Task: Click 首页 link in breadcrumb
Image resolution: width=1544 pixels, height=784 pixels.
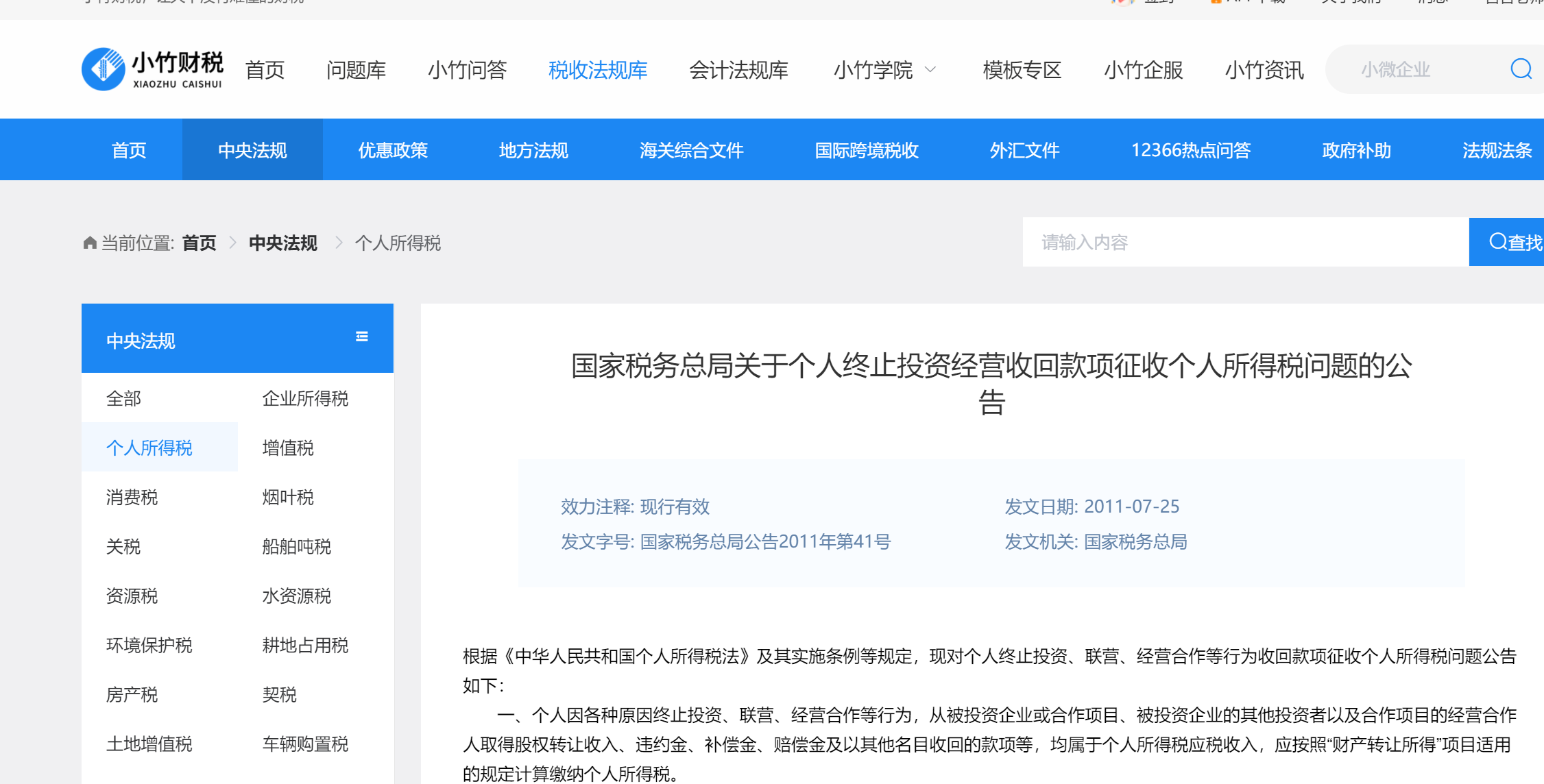Action: tap(199, 243)
